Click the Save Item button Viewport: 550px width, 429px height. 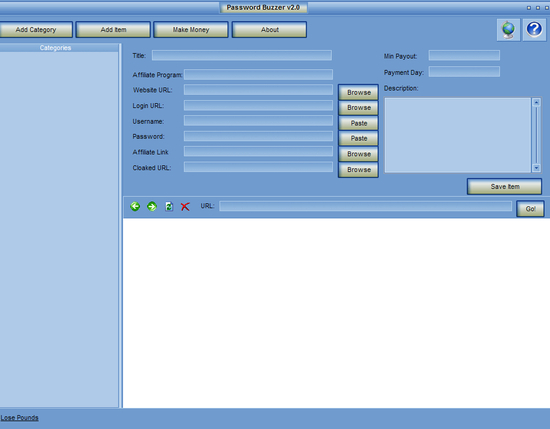[504, 187]
